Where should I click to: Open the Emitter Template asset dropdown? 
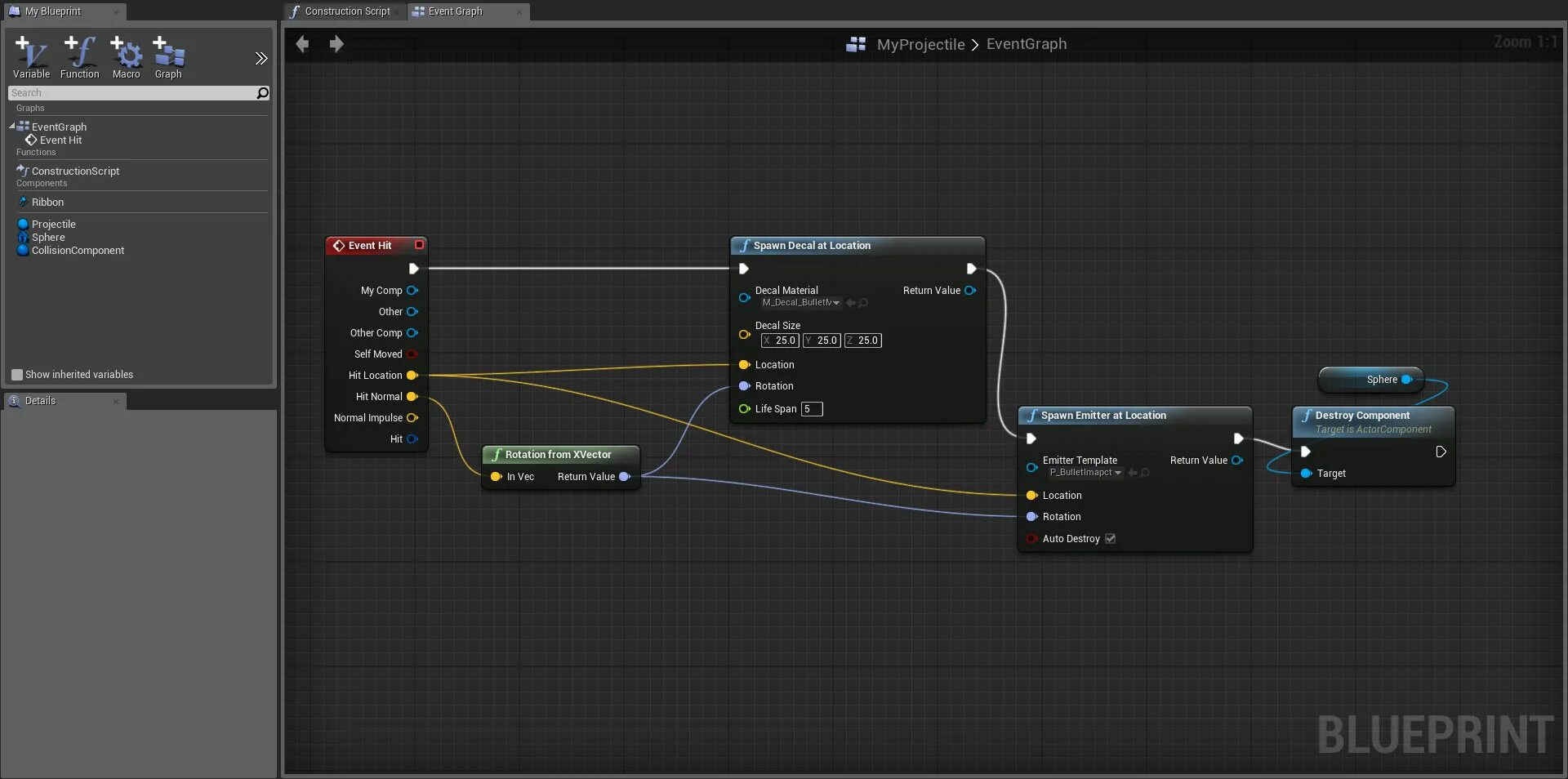point(1085,473)
